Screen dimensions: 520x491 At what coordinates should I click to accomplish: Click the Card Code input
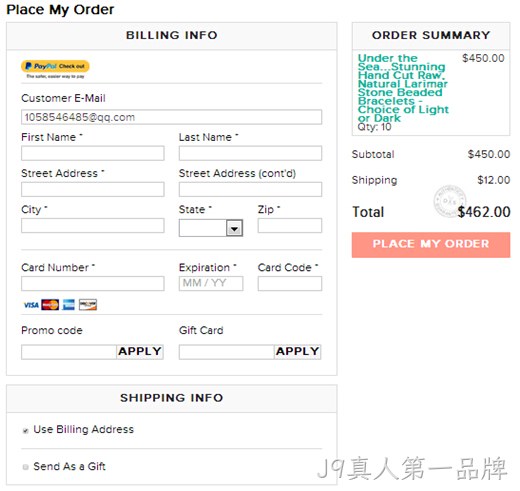point(290,284)
